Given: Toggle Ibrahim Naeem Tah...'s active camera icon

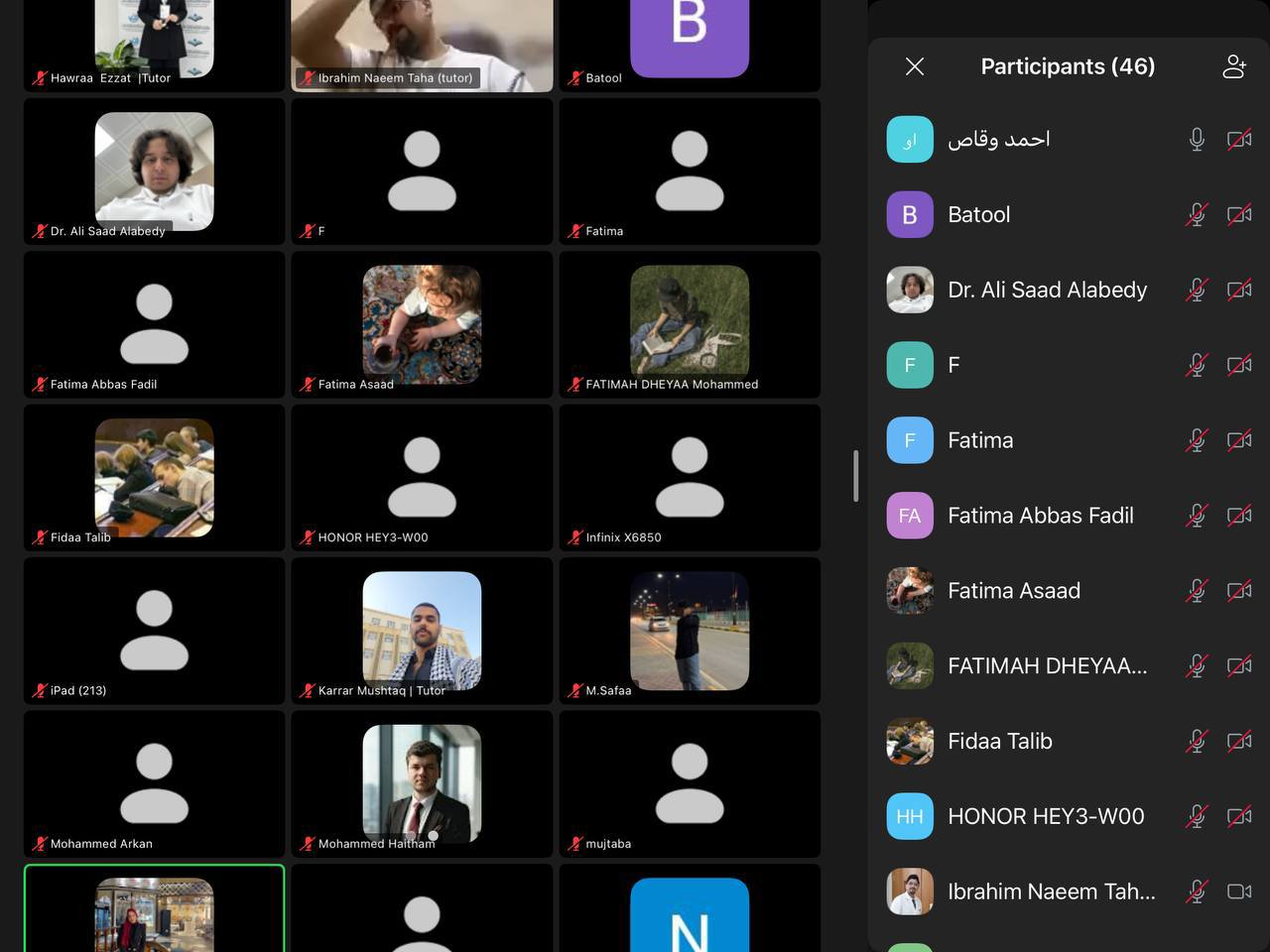Looking at the screenshot, I should click(1239, 892).
